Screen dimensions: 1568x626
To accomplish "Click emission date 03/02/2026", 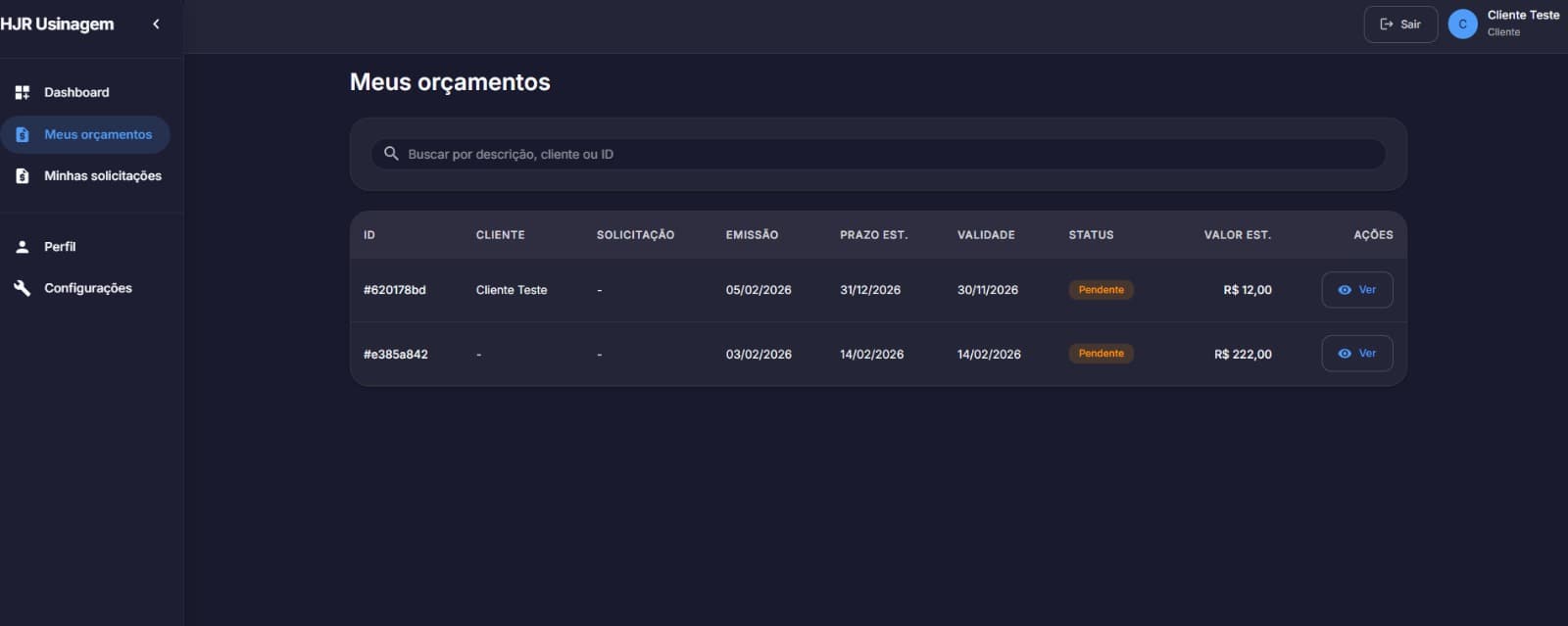I will click(759, 355).
